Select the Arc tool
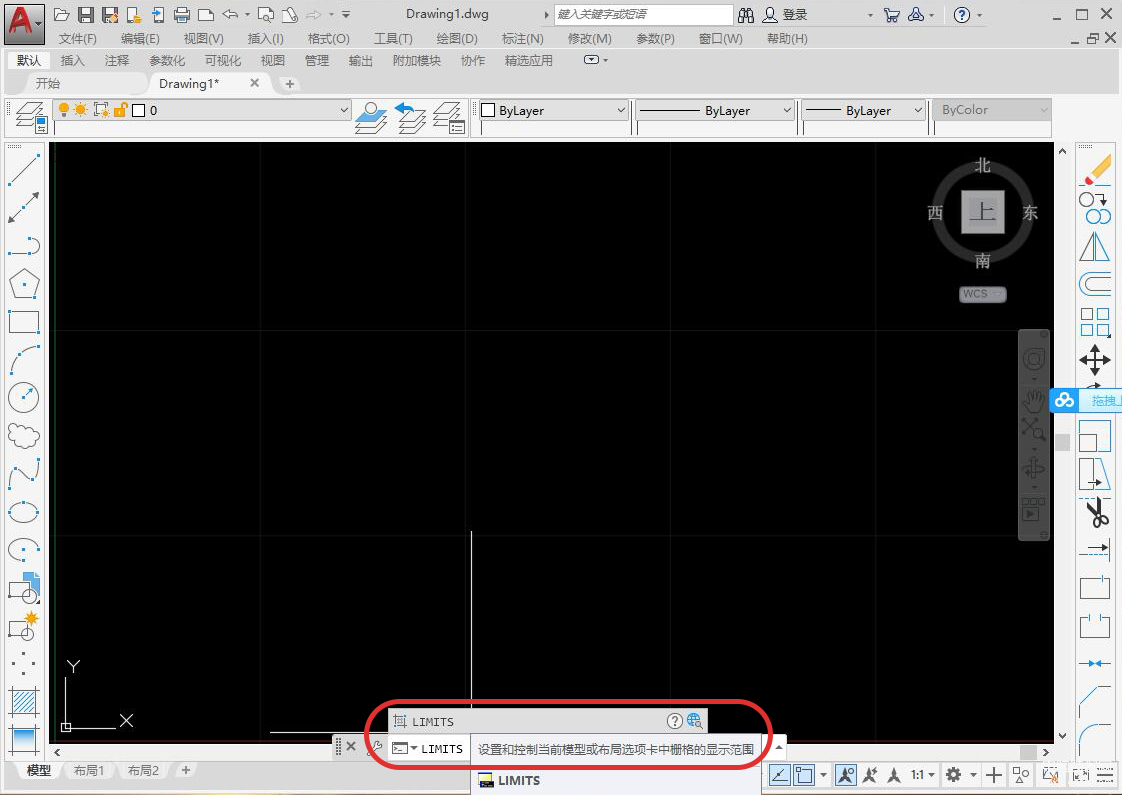 [24, 360]
